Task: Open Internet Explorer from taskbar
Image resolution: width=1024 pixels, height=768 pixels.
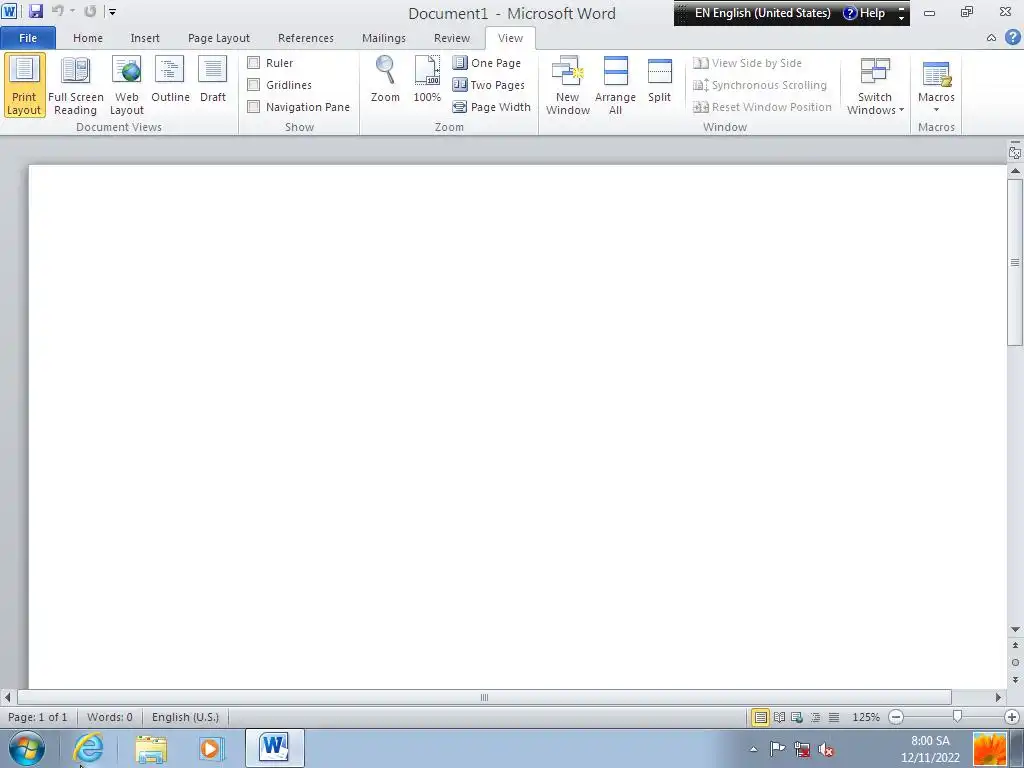Action: 88,748
